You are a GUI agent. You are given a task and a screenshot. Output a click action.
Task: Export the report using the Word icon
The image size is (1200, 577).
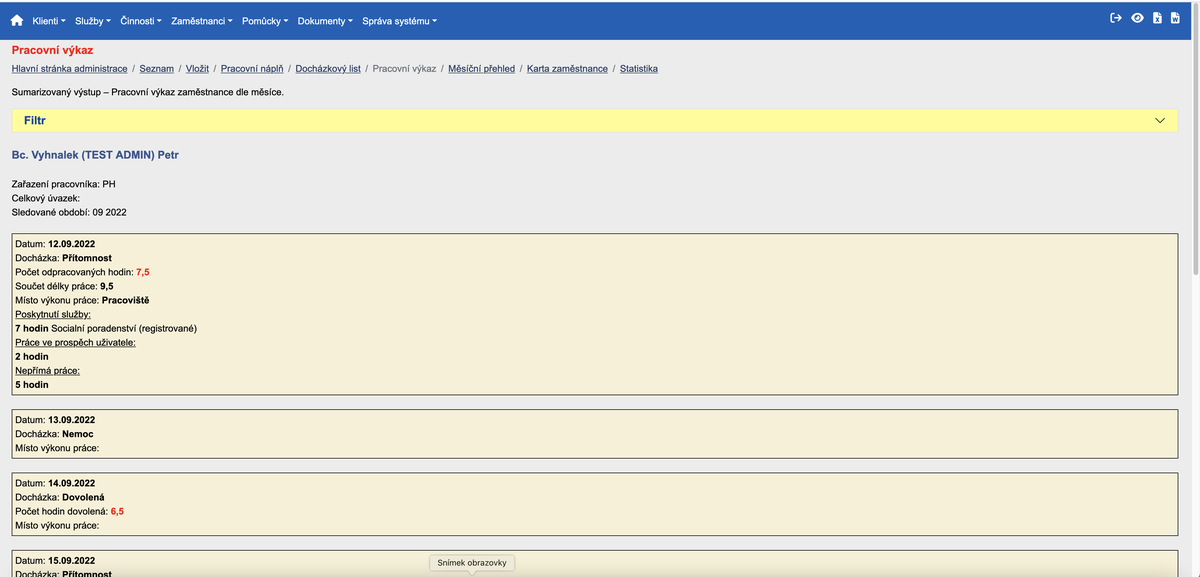(1176, 17)
